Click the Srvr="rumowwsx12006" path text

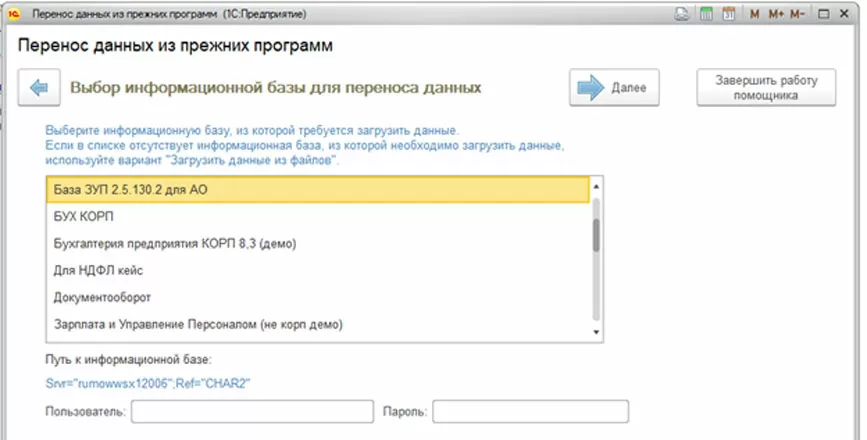coord(148,384)
